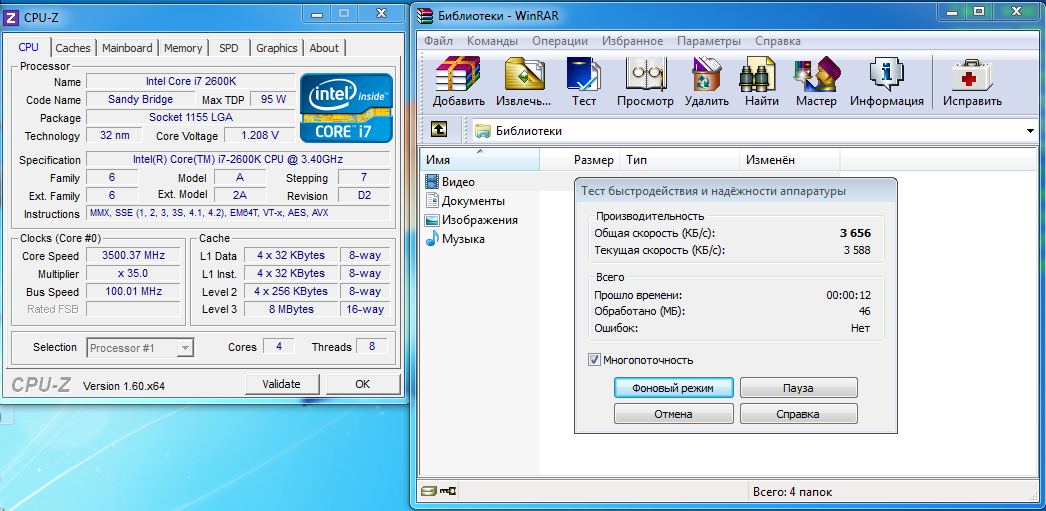Select the CPU tab in CPU-Z
Screen dimensions: 1046x511
pos(29,47)
